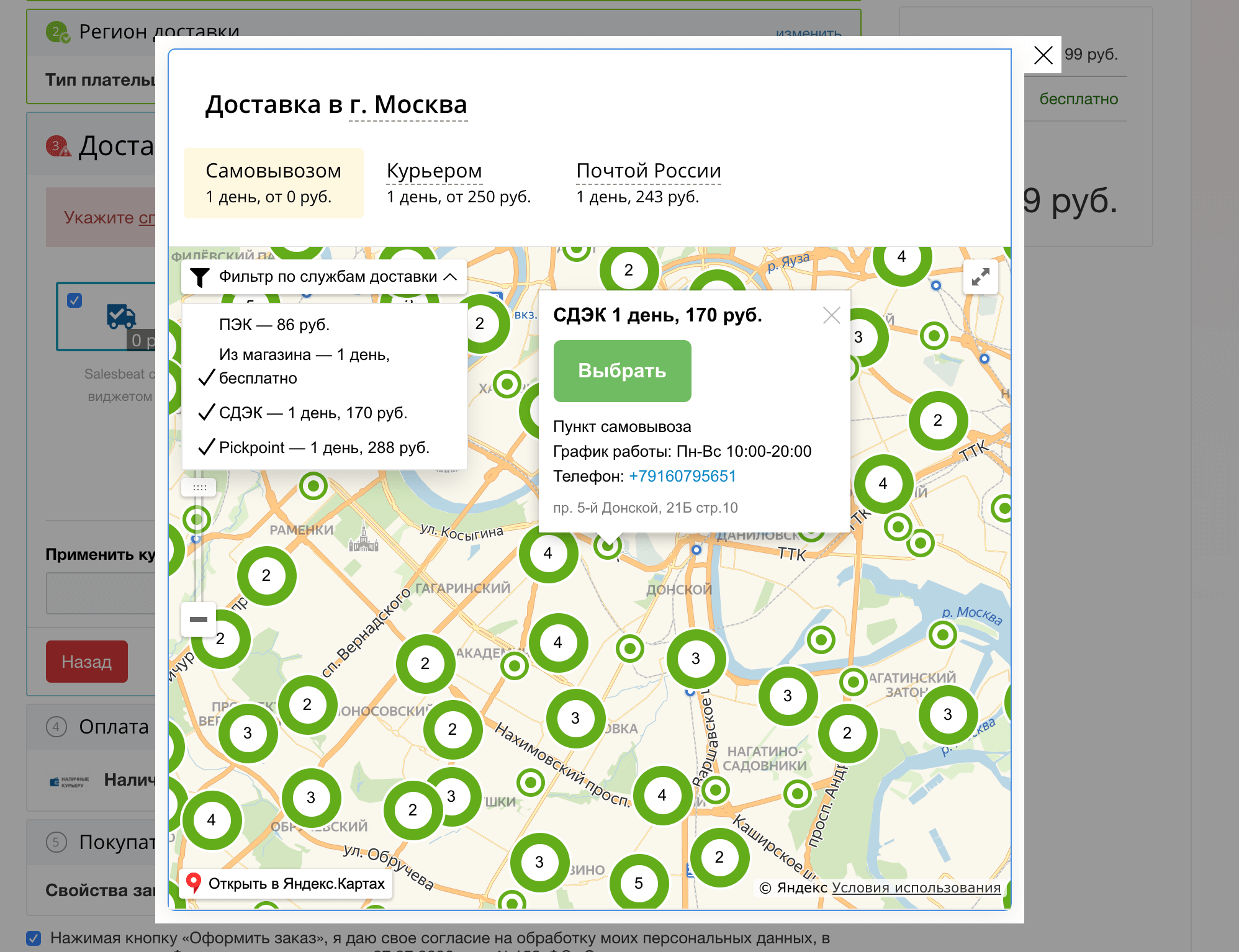Open Условия использования link
This screenshot has width=1239, height=952.
point(916,888)
